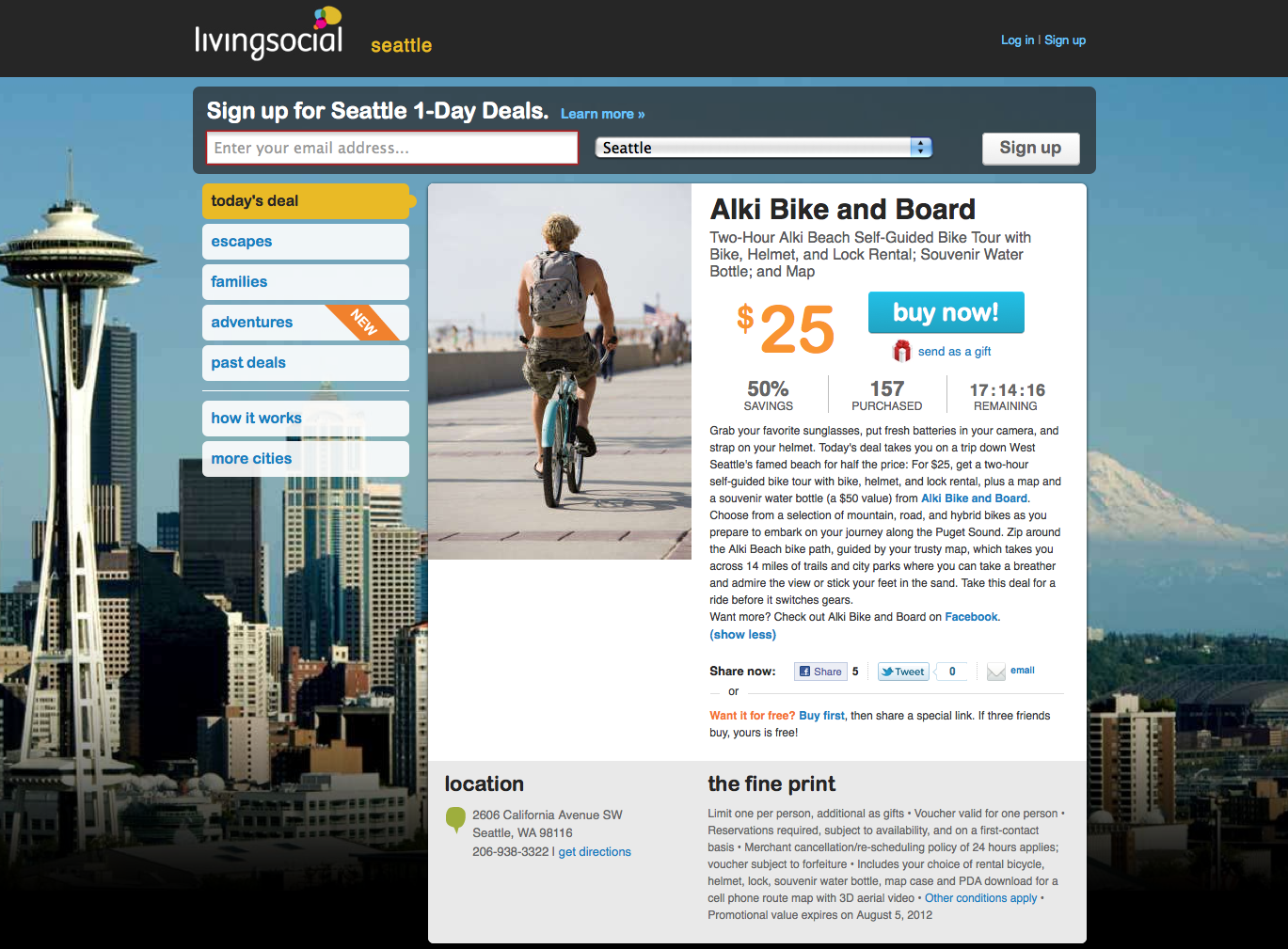1288x949 pixels.
Task: Open the get directions link
Action: pos(595,852)
